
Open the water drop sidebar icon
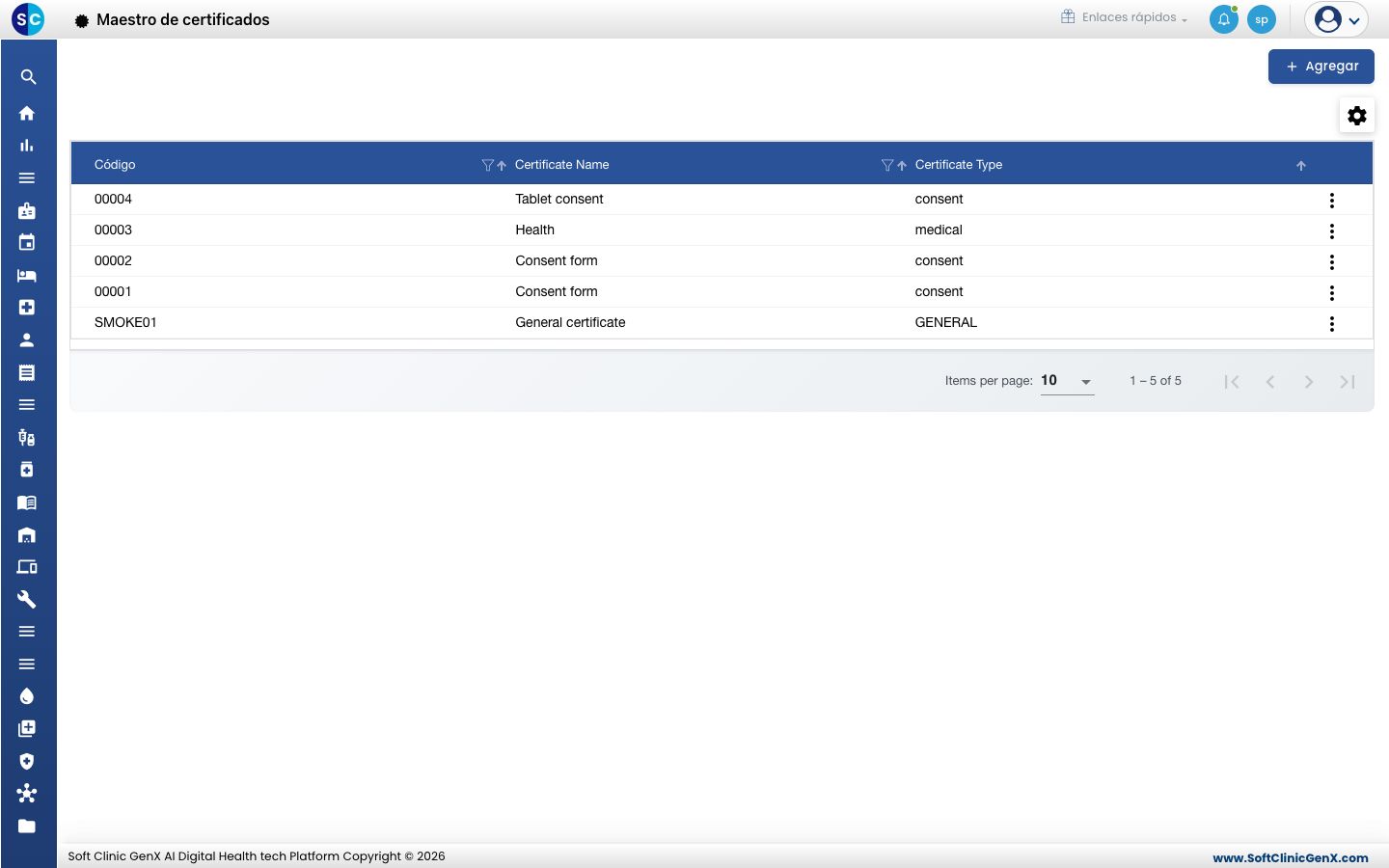(27, 696)
